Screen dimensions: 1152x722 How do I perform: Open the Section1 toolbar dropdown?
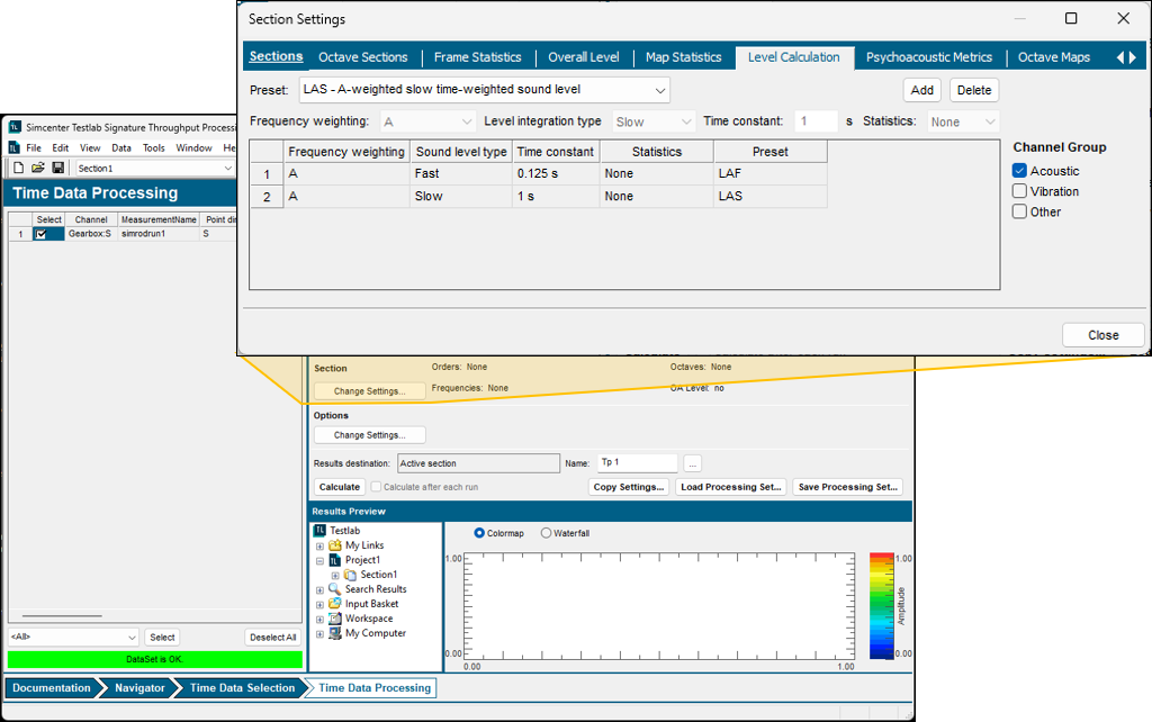tap(228, 168)
